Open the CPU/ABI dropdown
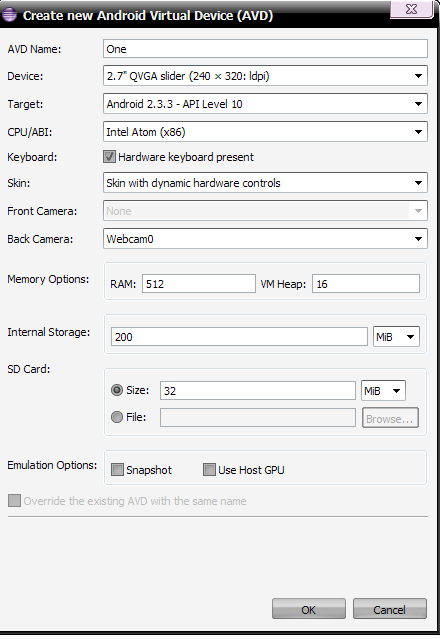Image resolution: width=440 pixels, height=639 pixels. [x=265, y=132]
